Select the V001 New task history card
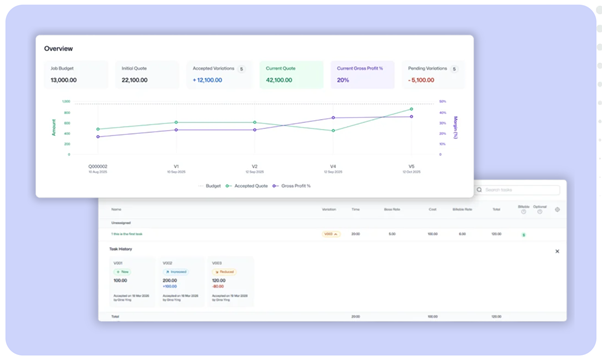The width and height of the screenshot is (602, 360). [x=132, y=282]
